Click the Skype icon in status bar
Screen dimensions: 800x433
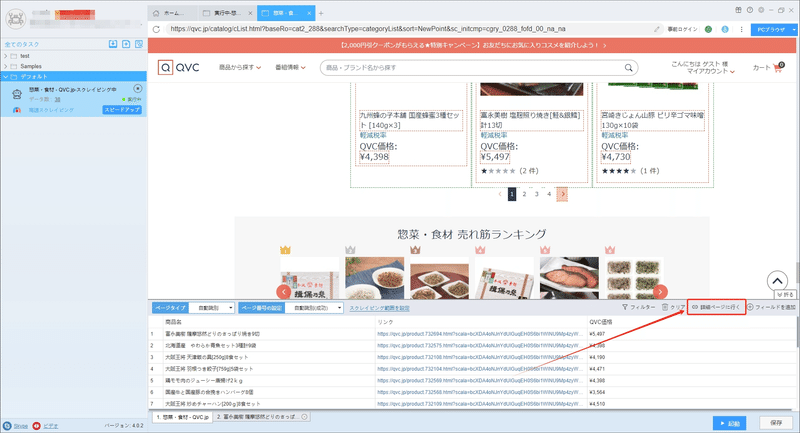(7, 426)
